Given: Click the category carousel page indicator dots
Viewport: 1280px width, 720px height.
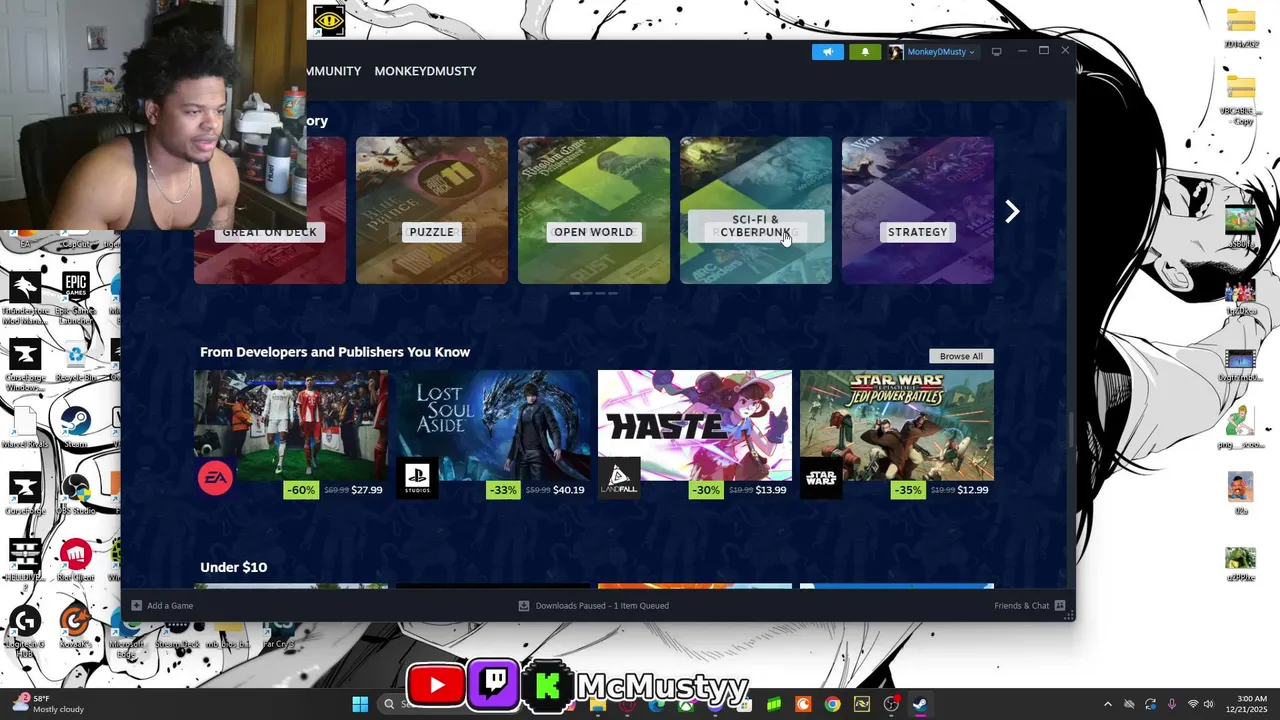Looking at the screenshot, I should [594, 293].
